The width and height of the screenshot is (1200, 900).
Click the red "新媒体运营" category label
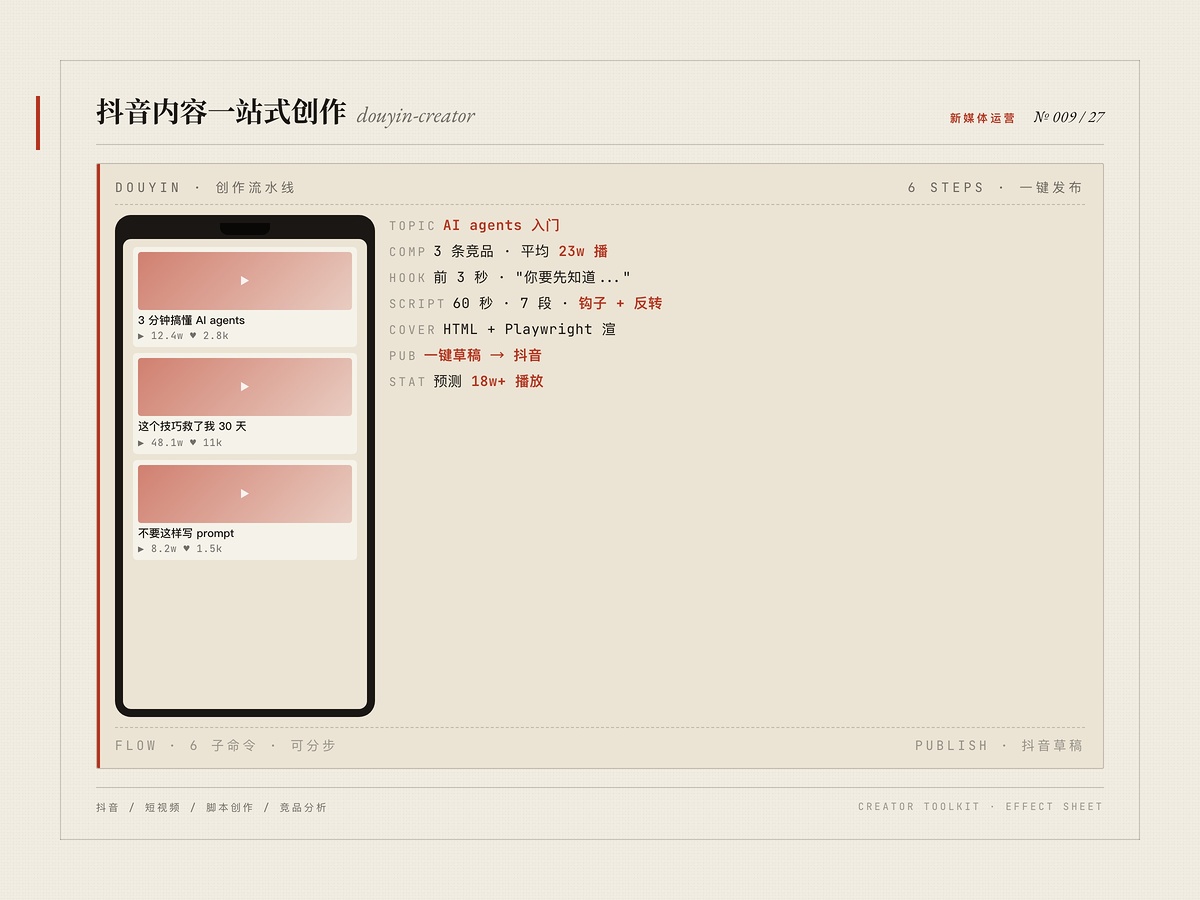982,118
